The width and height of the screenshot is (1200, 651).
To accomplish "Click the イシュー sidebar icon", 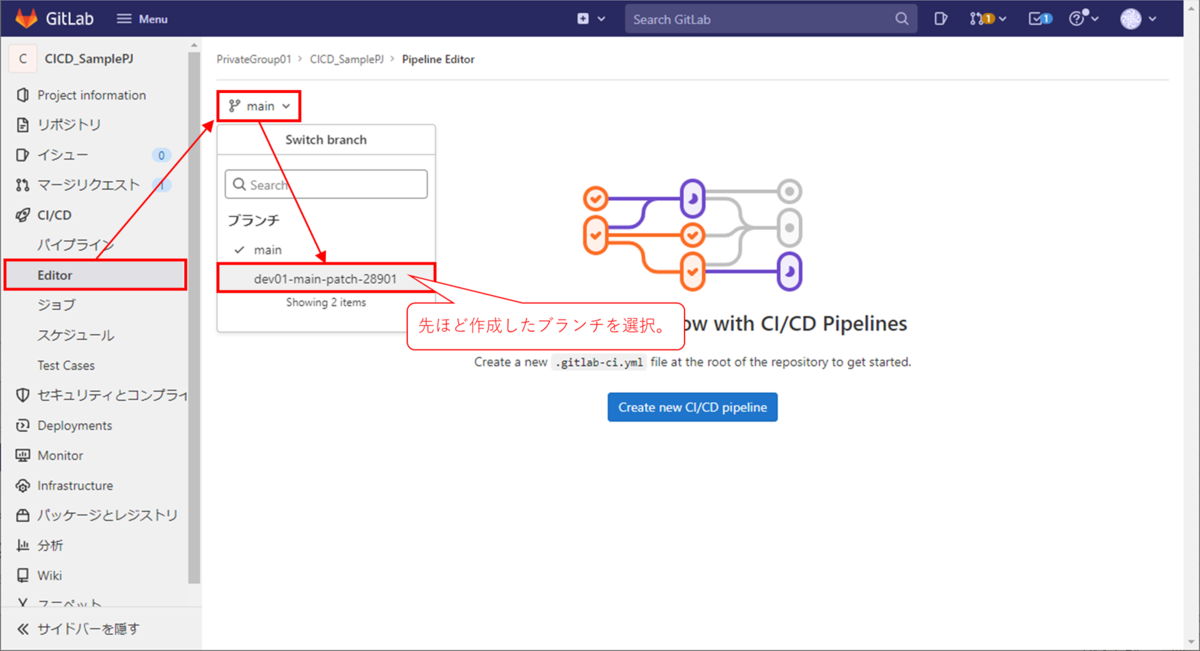I will (x=23, y=155).
